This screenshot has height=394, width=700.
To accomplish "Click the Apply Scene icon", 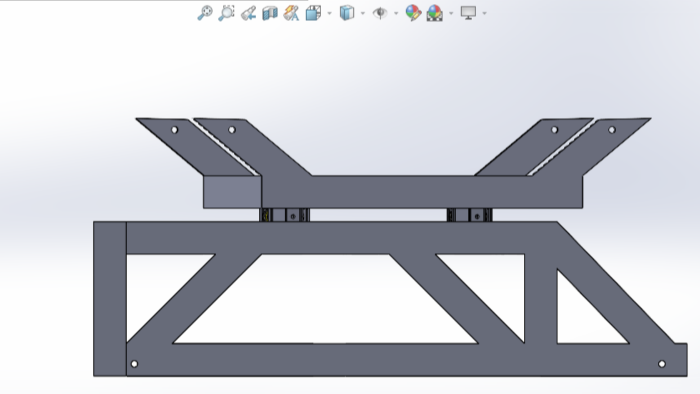I will [x=435, y=13].
